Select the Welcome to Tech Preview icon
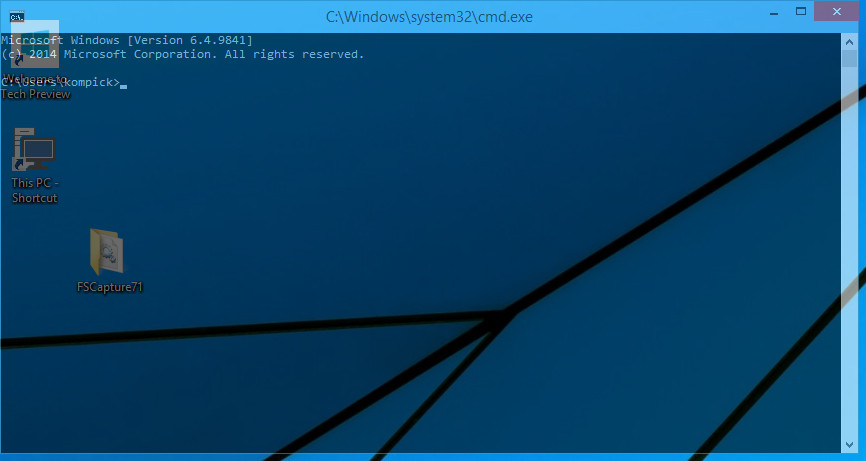This screenshot has height=461, width=866. click(x=35, y=44)
